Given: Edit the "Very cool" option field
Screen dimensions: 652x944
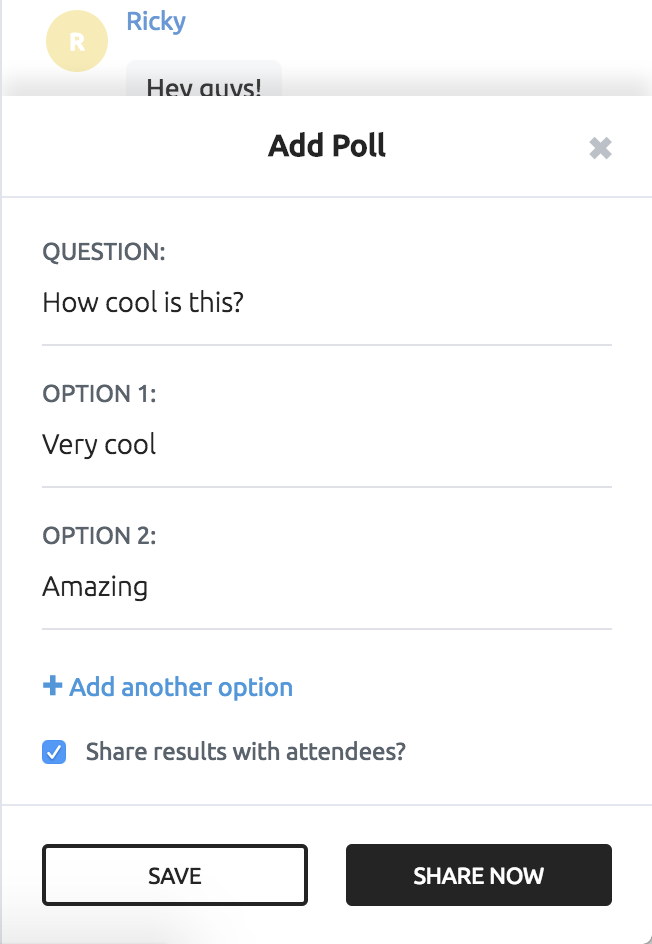Looking at the screenshot, I should (x=327, y=444).
